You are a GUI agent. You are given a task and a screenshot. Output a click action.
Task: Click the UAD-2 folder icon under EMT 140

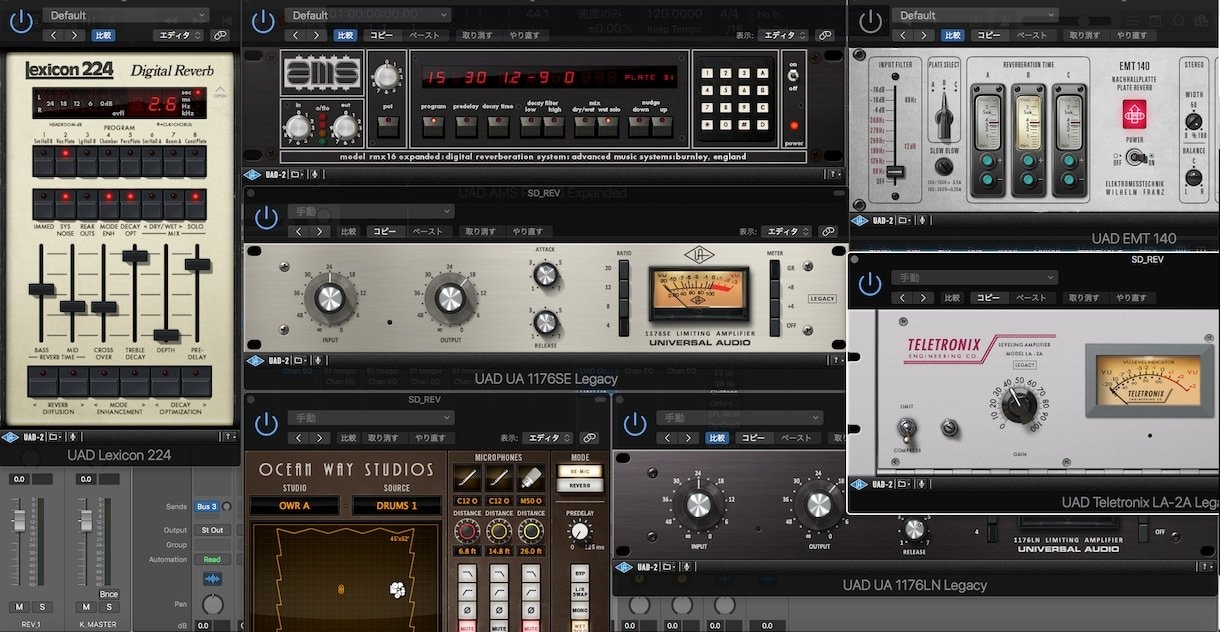click(x=903, y=220)
